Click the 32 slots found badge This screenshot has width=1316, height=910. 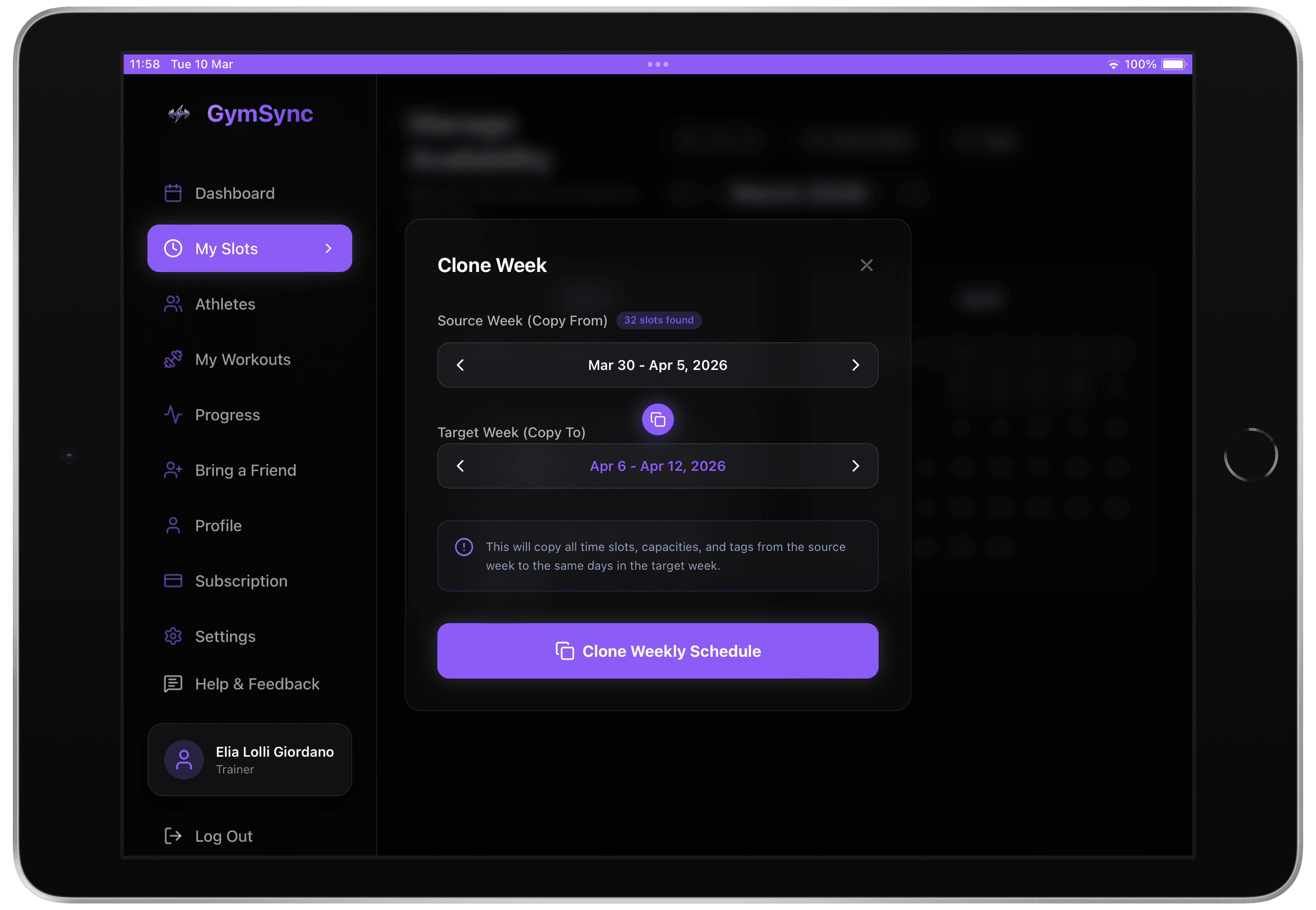click(659, 320)
